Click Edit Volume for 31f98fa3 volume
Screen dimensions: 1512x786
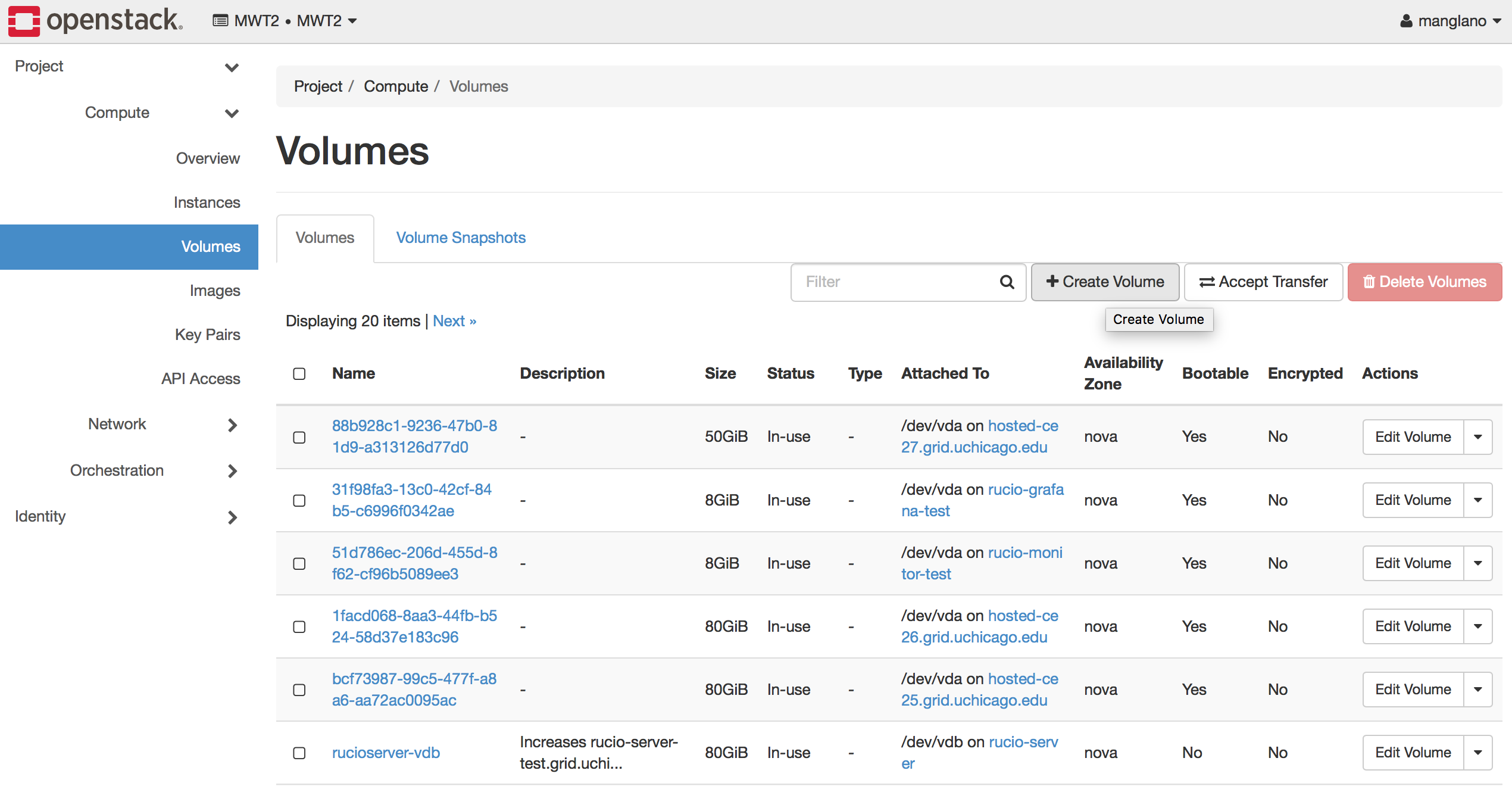pyautogui.click(x=1413, y=500)
